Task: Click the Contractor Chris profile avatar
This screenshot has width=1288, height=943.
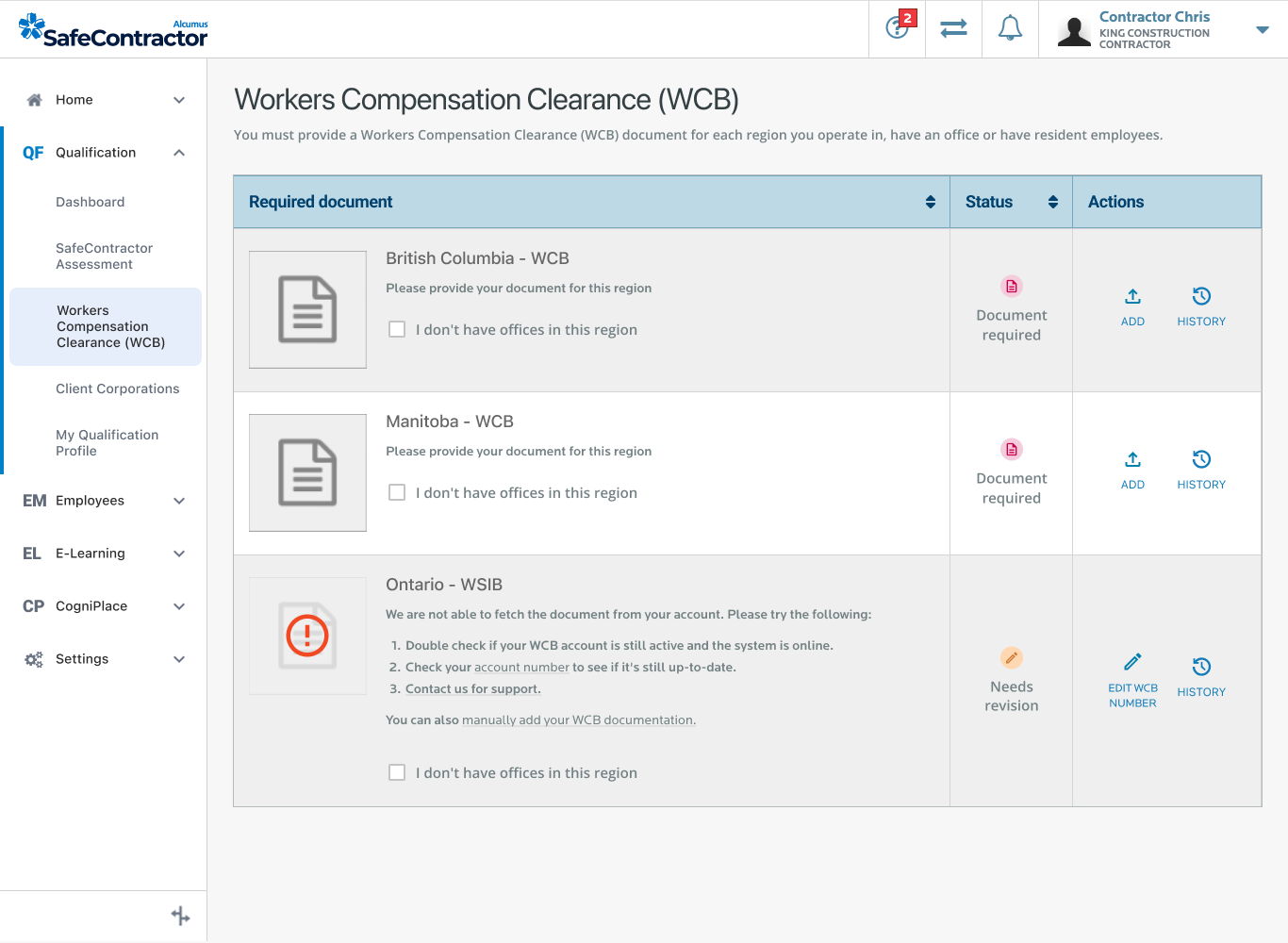Action: (x=1074, y=31)
